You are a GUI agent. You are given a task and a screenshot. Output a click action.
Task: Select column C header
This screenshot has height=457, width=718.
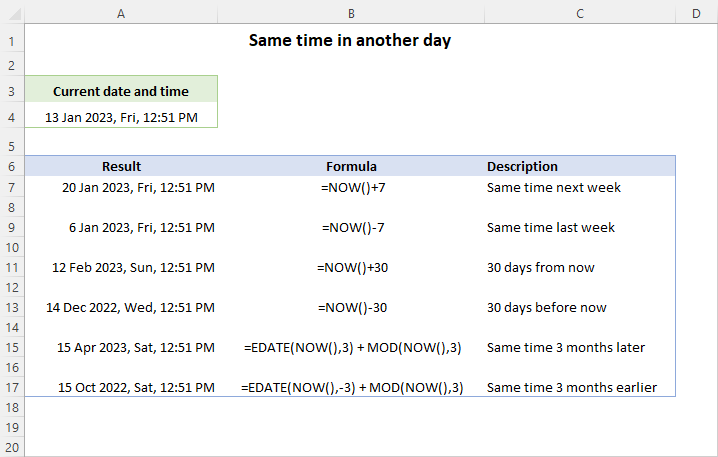(580, 13)
